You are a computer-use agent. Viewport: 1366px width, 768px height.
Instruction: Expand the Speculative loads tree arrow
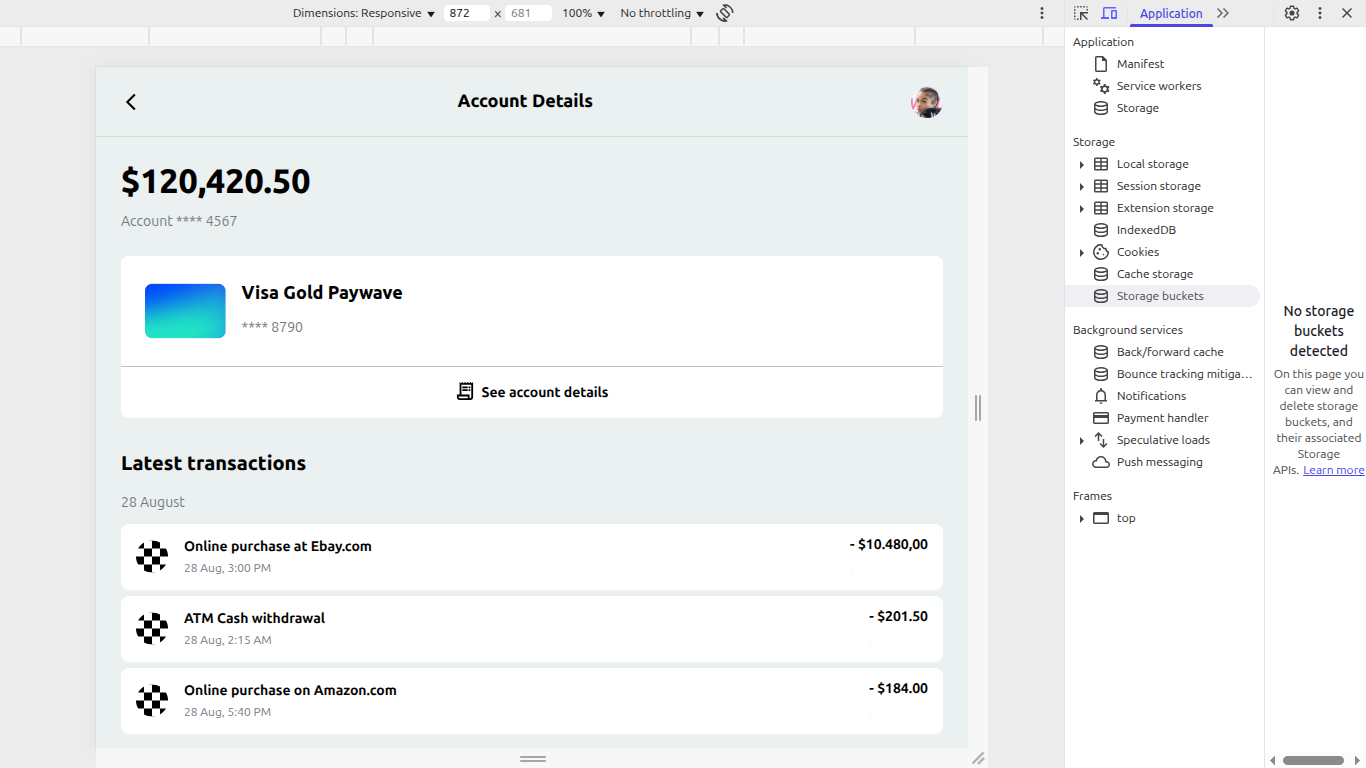(1081, 441)
